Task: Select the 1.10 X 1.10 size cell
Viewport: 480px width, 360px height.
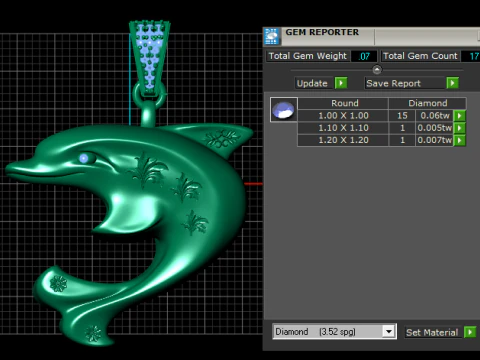Action: 343,128
